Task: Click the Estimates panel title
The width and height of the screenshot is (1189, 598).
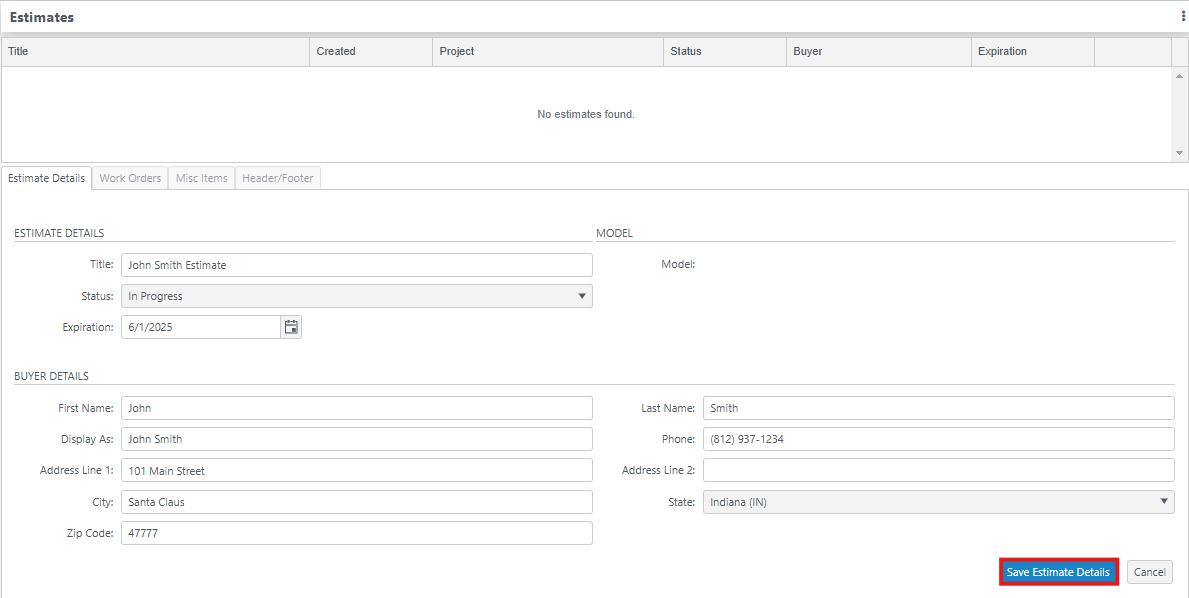Action: [x=42, y=17]
